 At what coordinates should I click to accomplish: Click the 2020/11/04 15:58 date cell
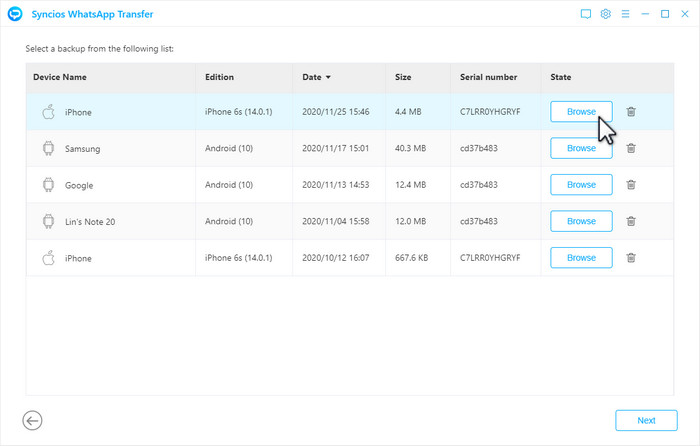(x=336, y=221)
